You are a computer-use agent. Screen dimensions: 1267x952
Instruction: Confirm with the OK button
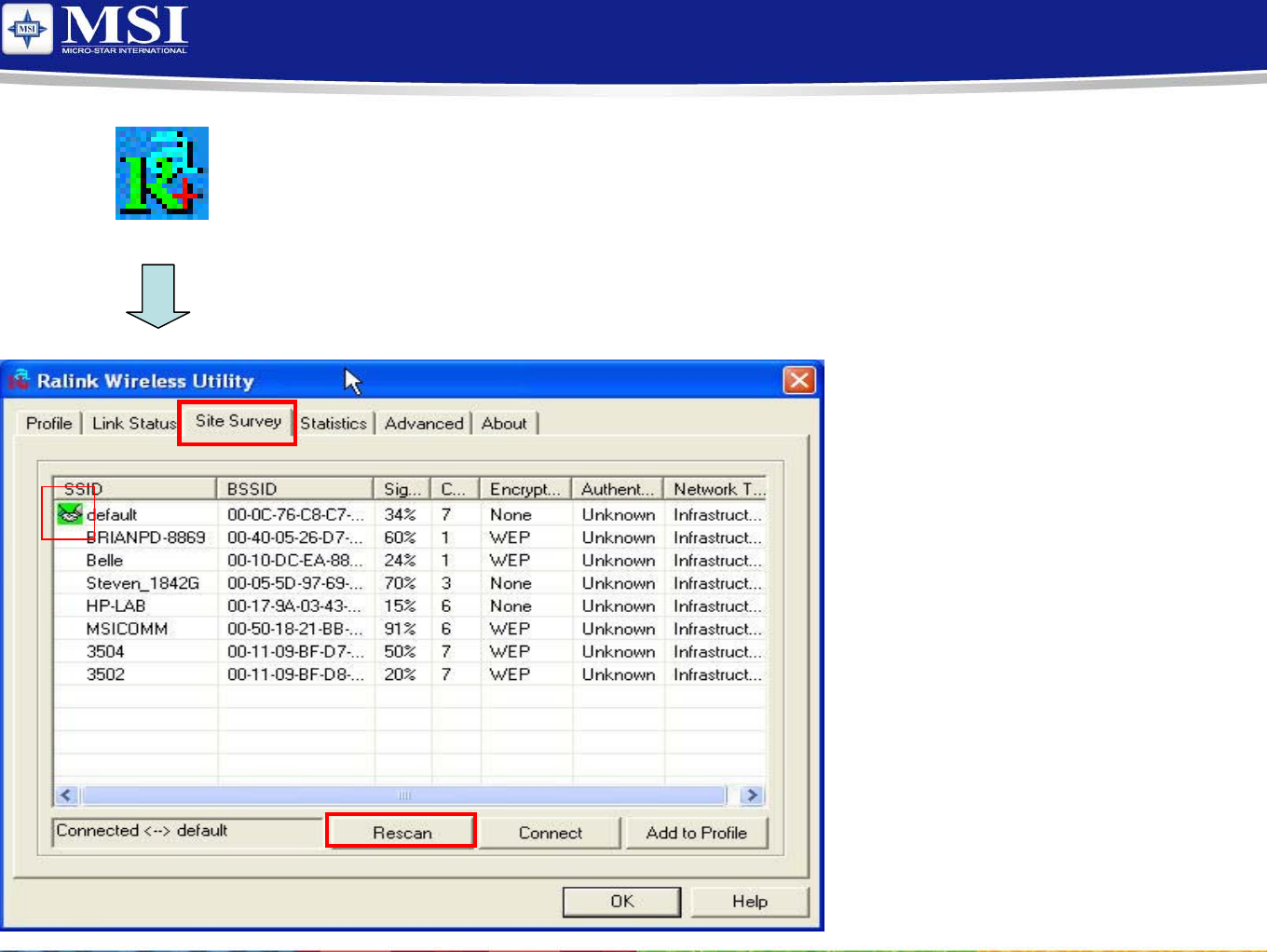(x=622, y=902)
